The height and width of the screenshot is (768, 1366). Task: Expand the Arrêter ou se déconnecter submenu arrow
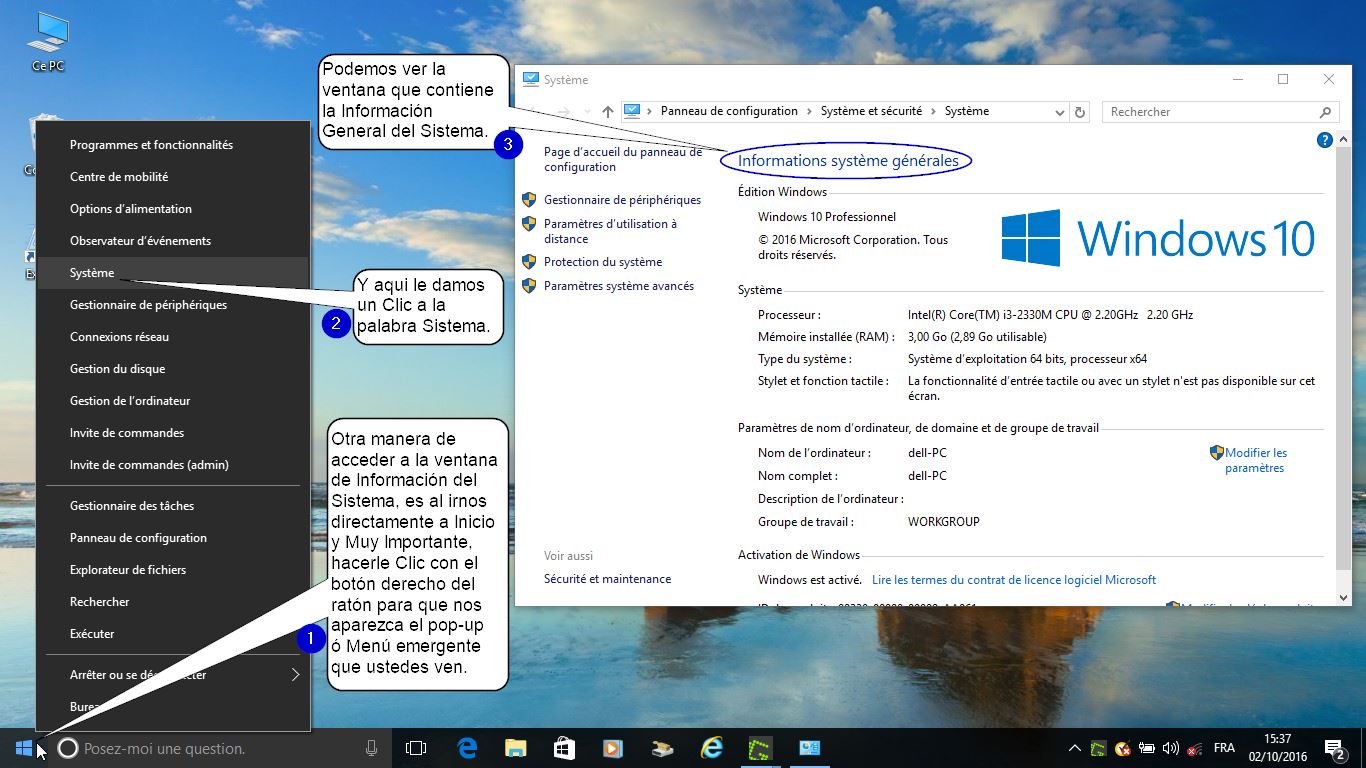pos(295,675)
